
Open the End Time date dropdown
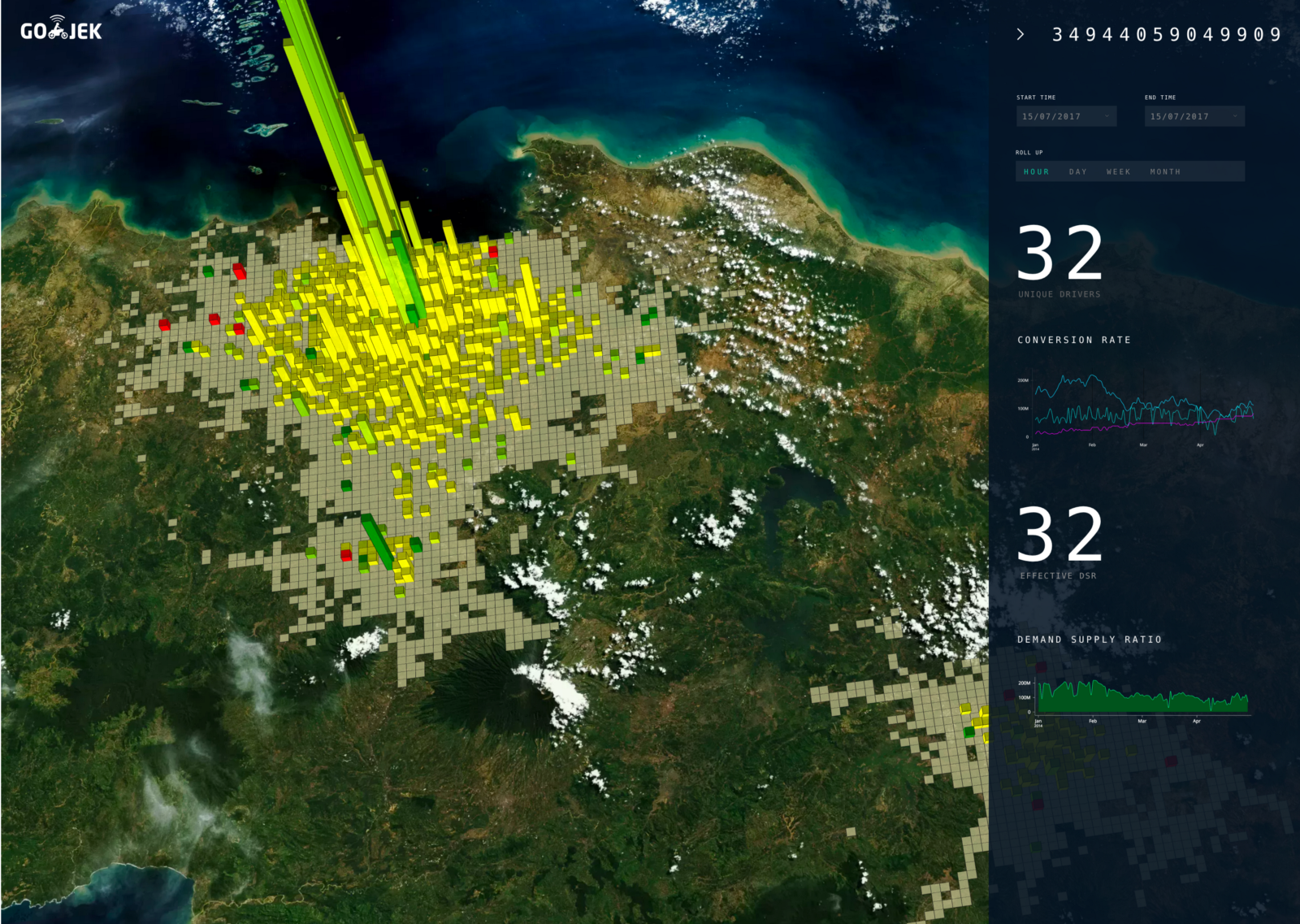[1194, 116]
